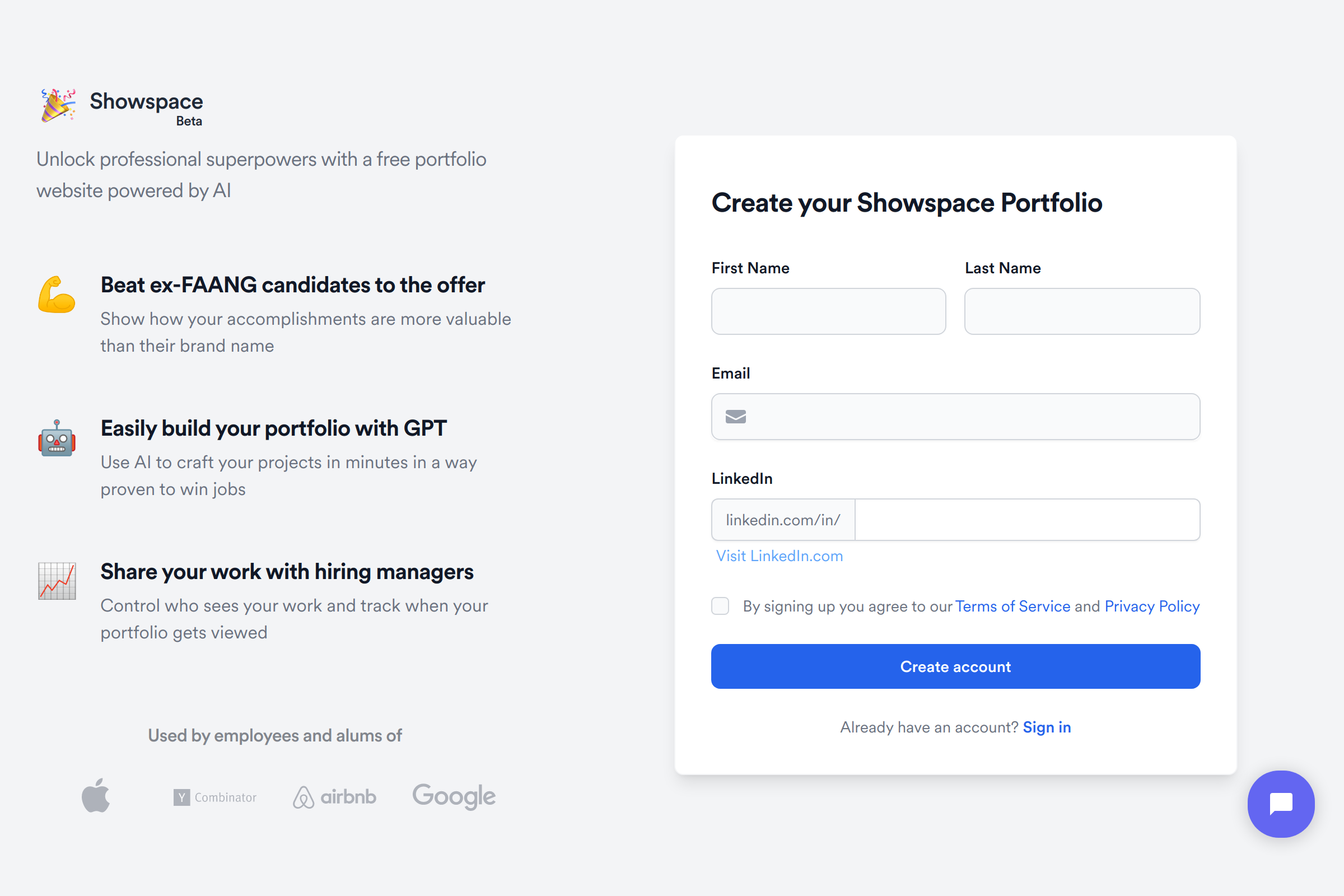The image size is (1344, 896).
Task: Click the Apple logo
Action: click(x=96, y=795)
